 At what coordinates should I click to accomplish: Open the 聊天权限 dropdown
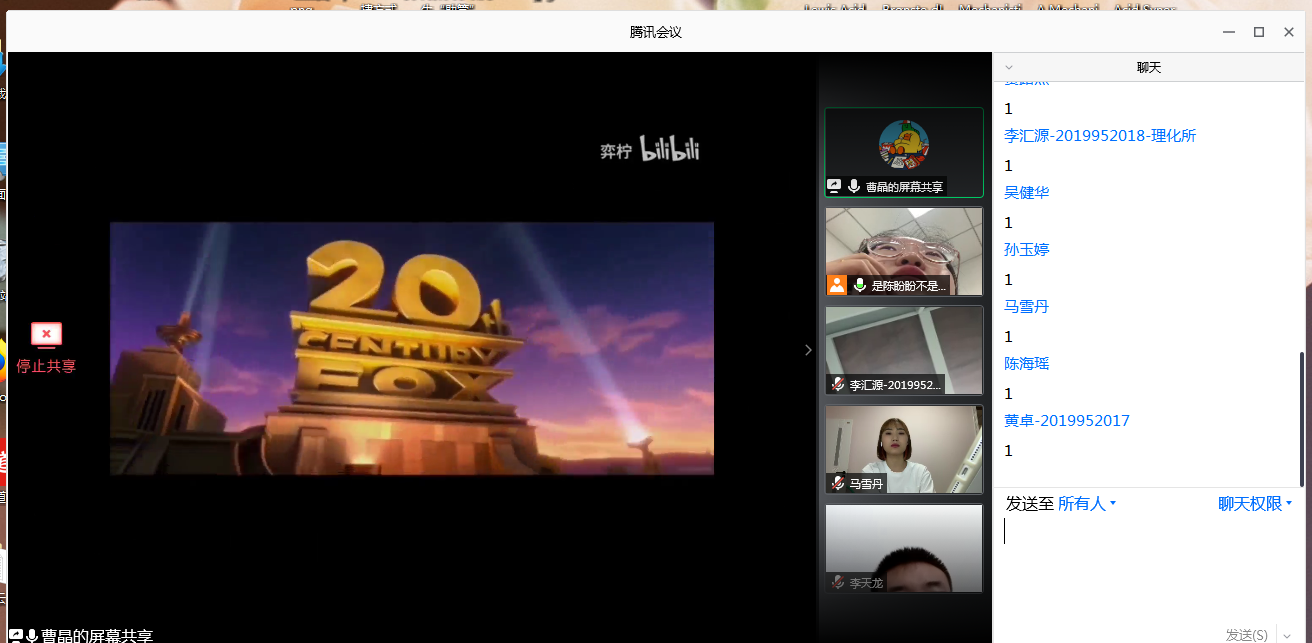(1255, 504)
